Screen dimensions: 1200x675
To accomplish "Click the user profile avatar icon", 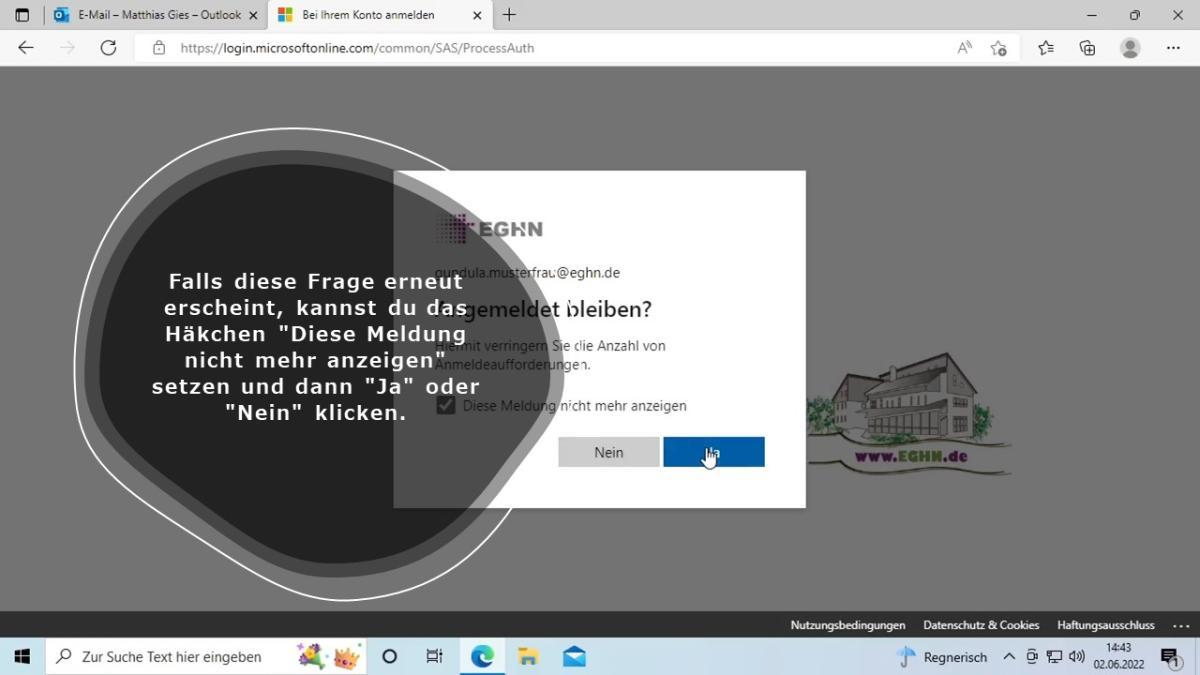I will pyautogui.click(x=1130, y=48).
